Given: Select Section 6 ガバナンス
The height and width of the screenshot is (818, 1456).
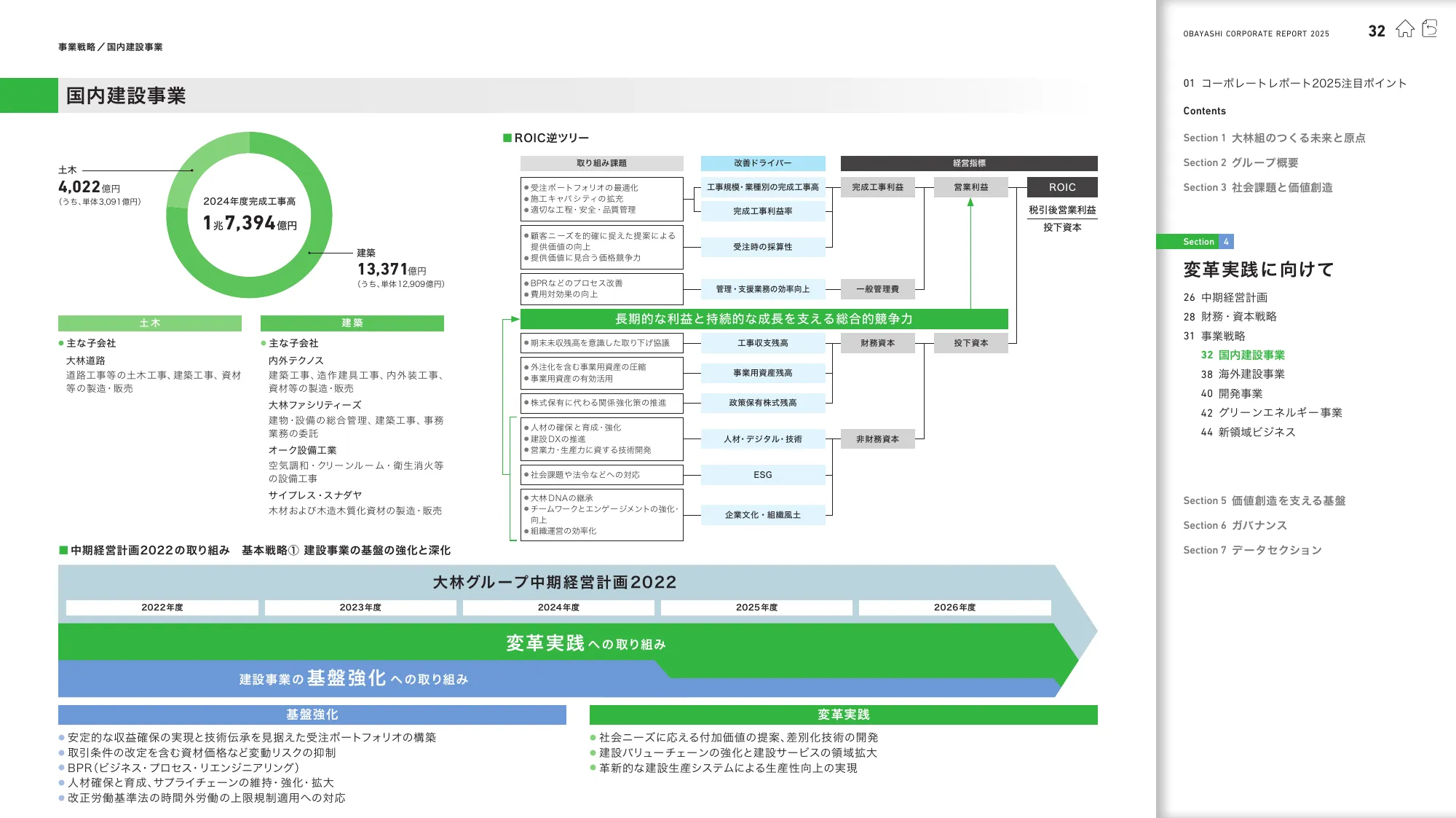Looking at the screenshot, I should (x=1235, y=525).
